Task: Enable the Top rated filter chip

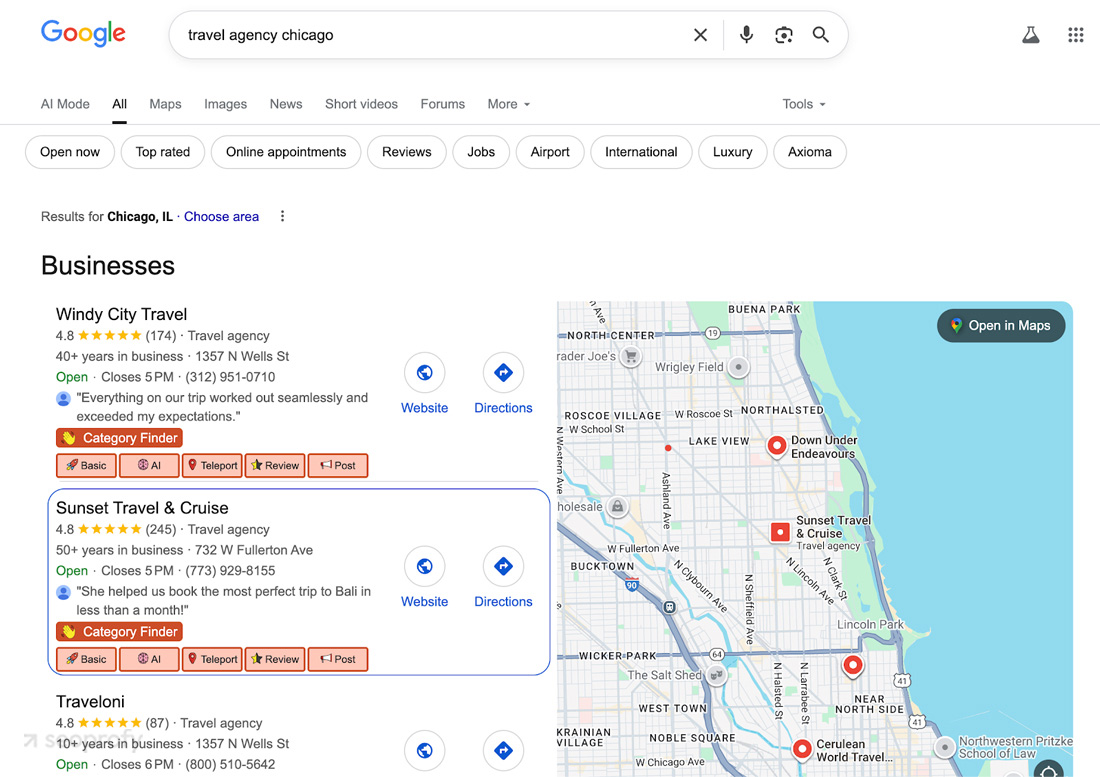Action: coord(163,152)
